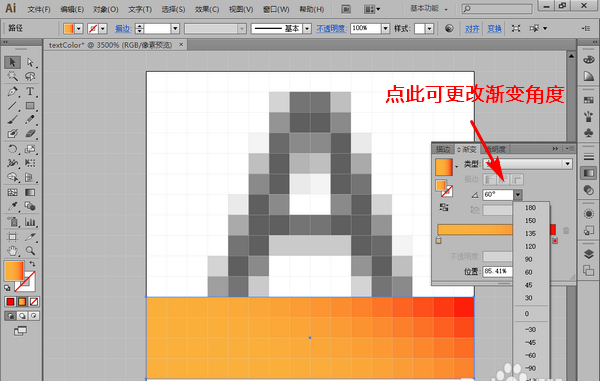Image resolution: width=600 pixels, height=381 pixels.
Task: Toggle the third stroke gradient option button
Action: (517, 179)
